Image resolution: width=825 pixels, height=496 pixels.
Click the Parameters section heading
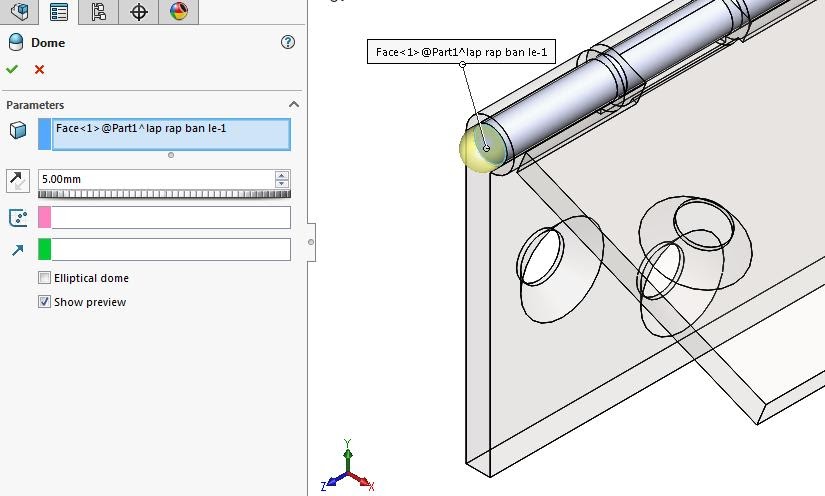[x=35, y=105]
